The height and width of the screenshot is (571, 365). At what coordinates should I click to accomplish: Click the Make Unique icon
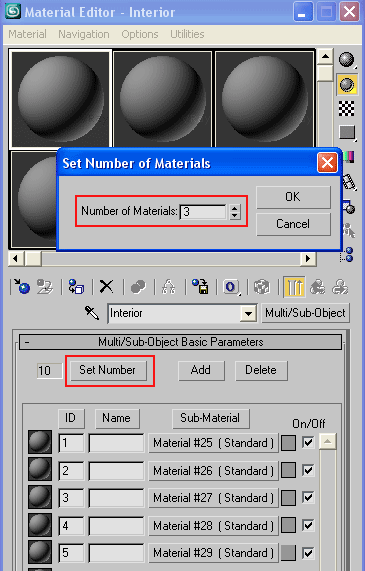[169, 287]
